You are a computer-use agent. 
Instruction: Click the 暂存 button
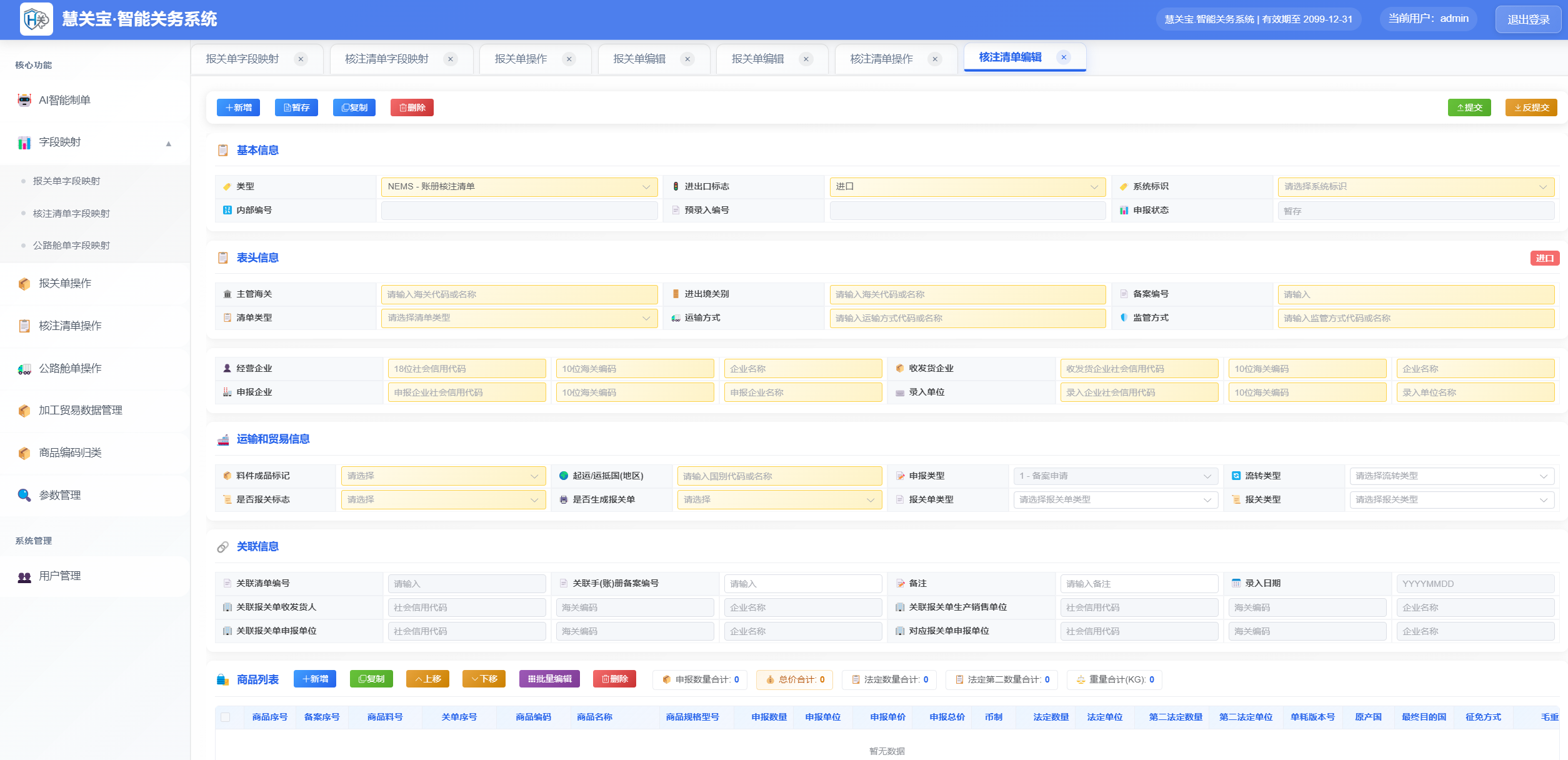[x=296, y=107]
